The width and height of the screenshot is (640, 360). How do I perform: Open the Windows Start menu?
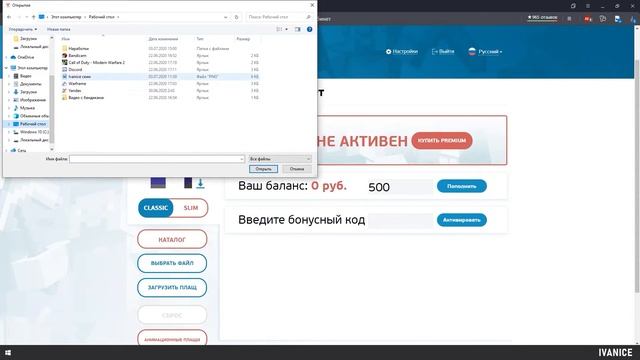[x=8, y=353]
